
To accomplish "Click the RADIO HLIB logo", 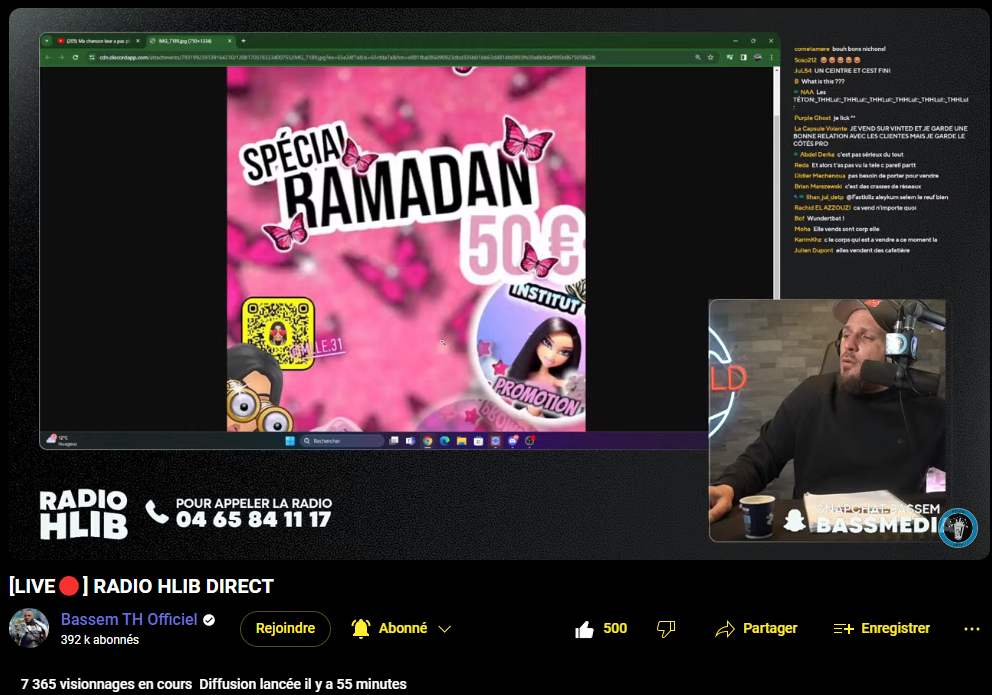I will click(84, 515).
